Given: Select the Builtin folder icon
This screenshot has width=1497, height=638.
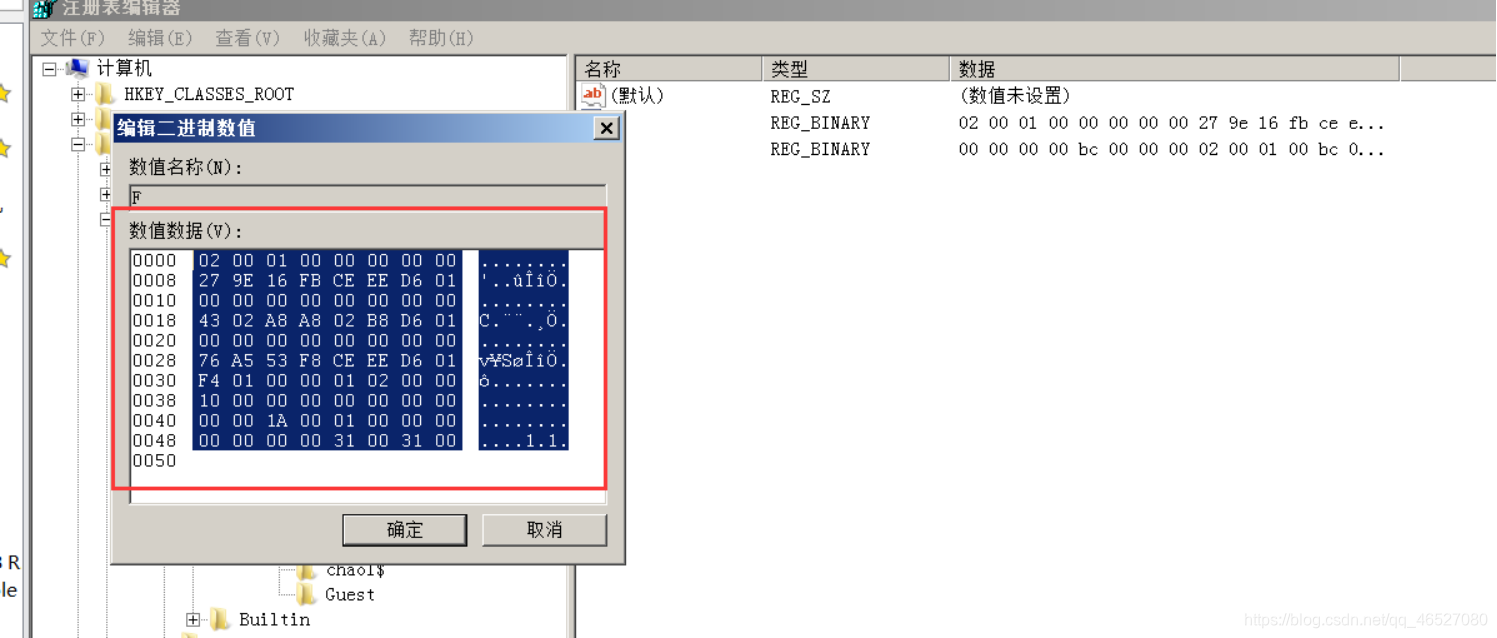Looking at the screenshot, I should (220, 620).
